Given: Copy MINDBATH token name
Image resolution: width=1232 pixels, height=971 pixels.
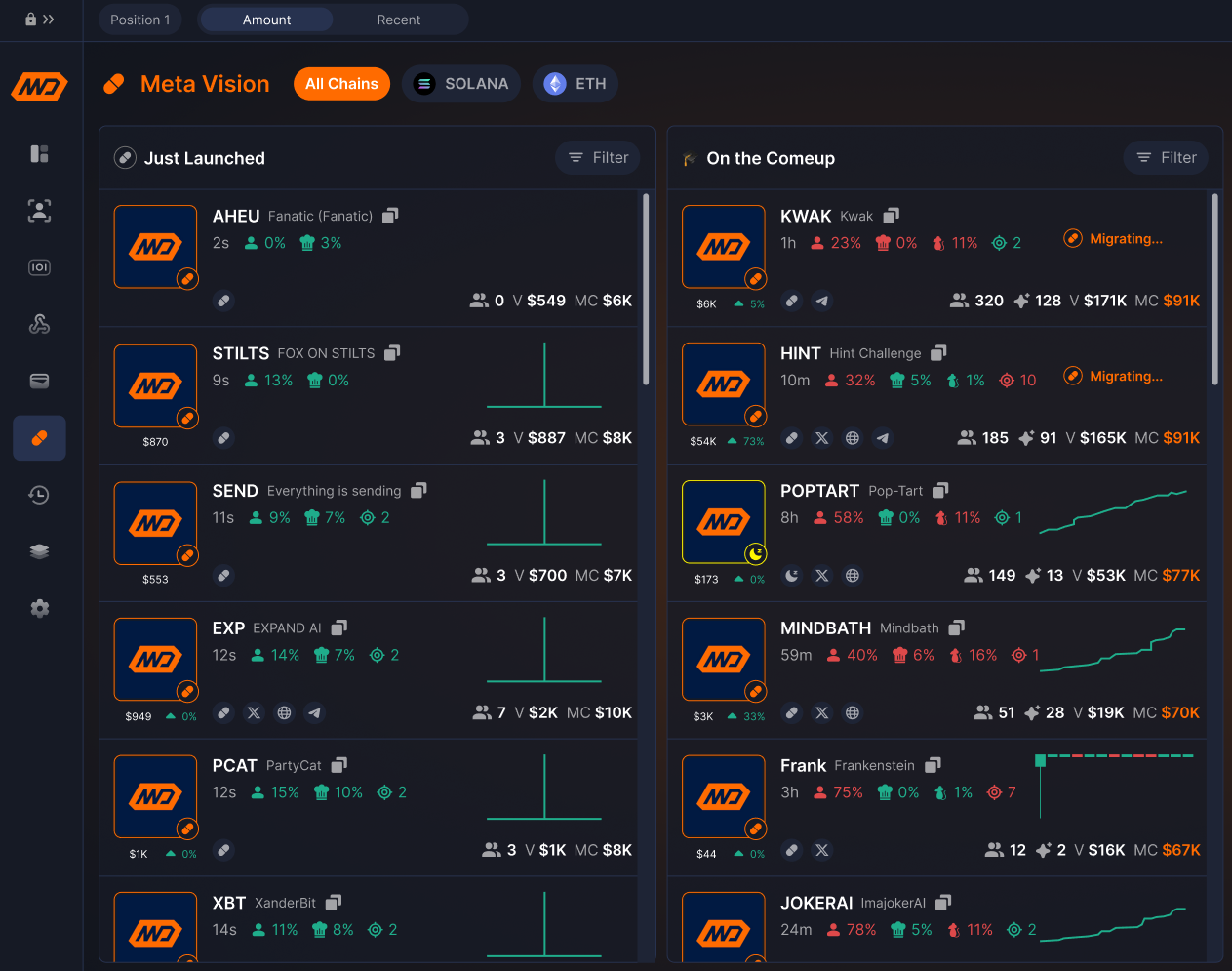Looking at the screenshot, I should click(956, 628).
